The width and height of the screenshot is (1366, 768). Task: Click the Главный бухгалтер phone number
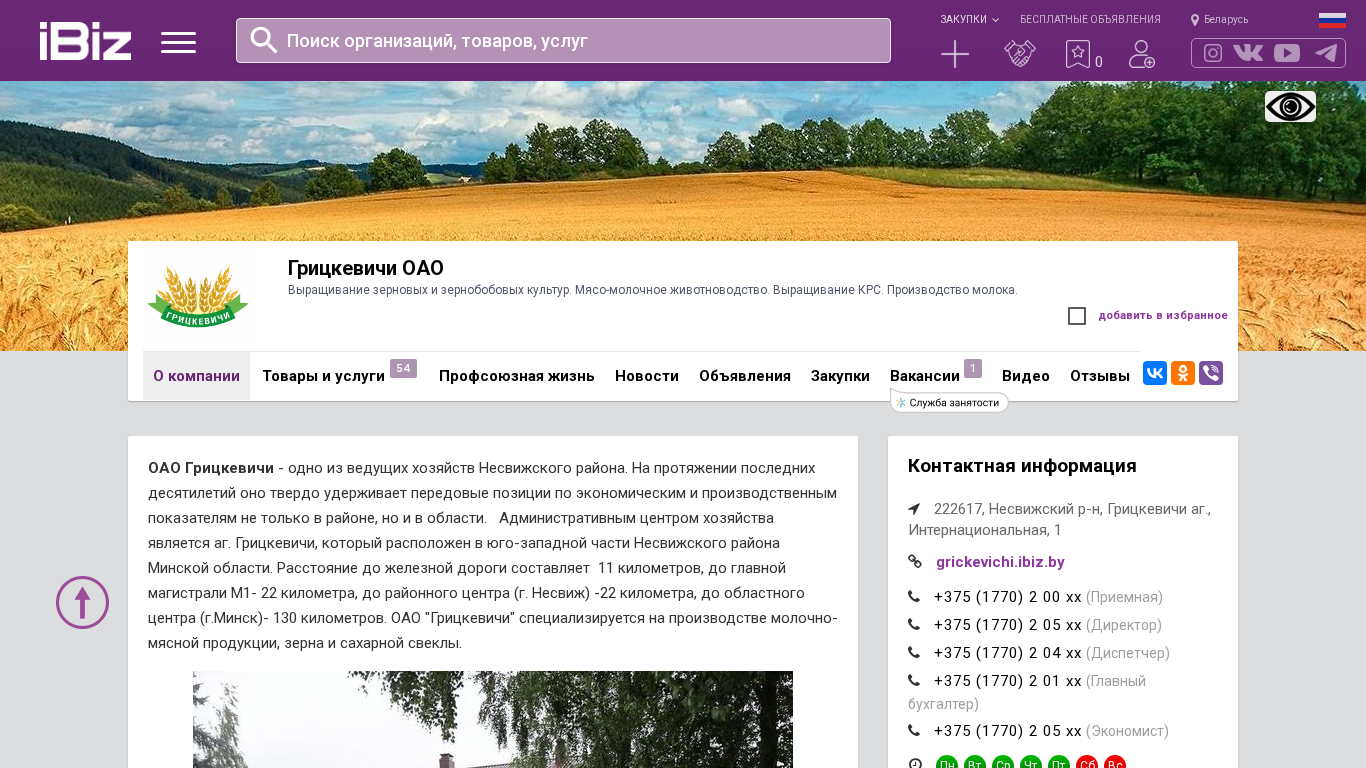1008,681
